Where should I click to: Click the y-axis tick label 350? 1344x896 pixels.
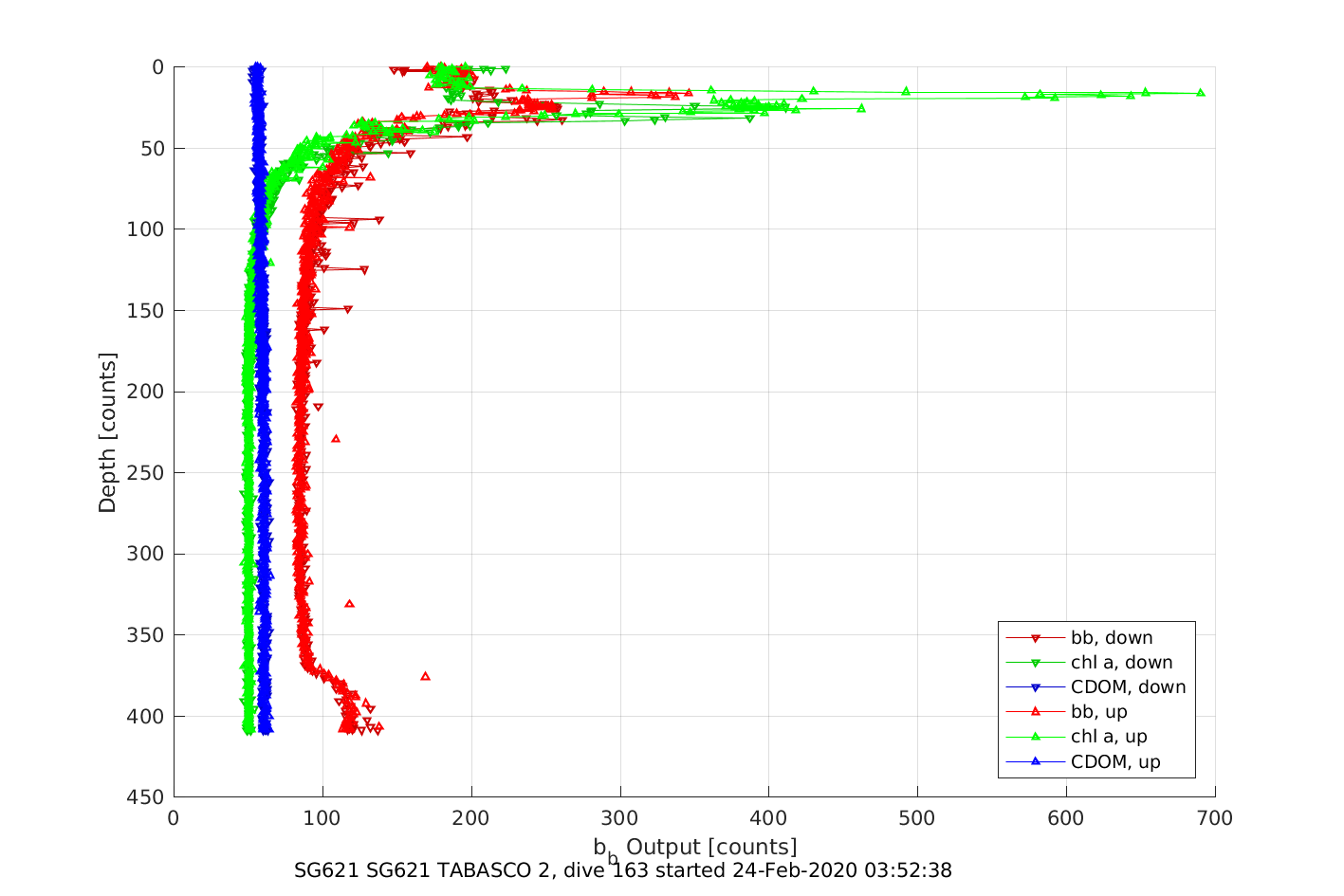click(145, 635)
